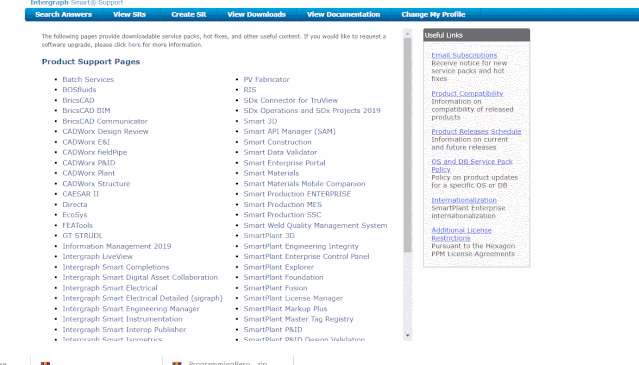The height and width of the screenshot is (365, 639).
Task: Open the Directa product page
Action: click(x=75, y=204)
